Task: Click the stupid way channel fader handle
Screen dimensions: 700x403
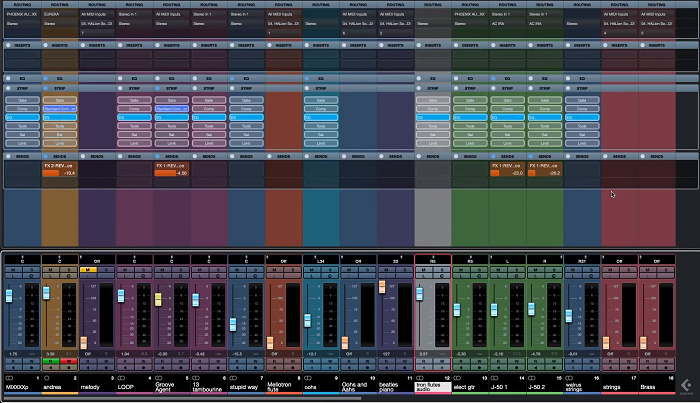Action: point(233,324)
